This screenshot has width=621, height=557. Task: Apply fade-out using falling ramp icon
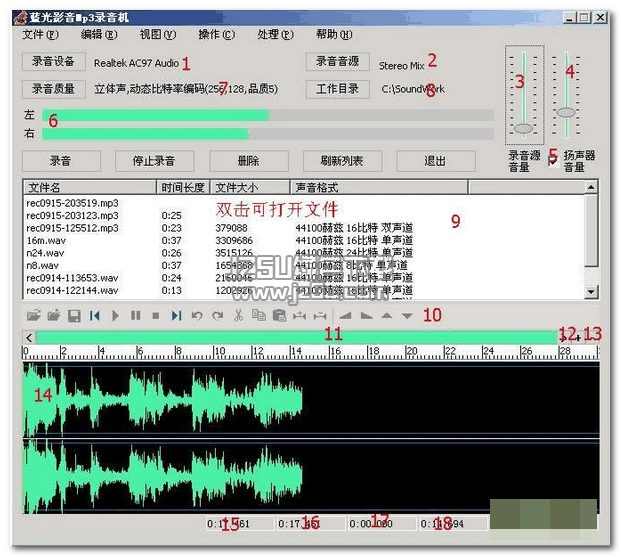tap(366, 316)
